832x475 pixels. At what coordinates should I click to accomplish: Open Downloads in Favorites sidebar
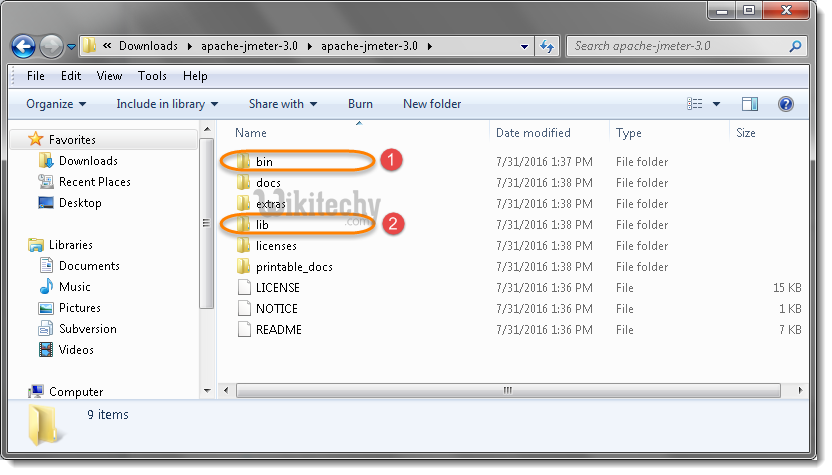pos(88,161)
